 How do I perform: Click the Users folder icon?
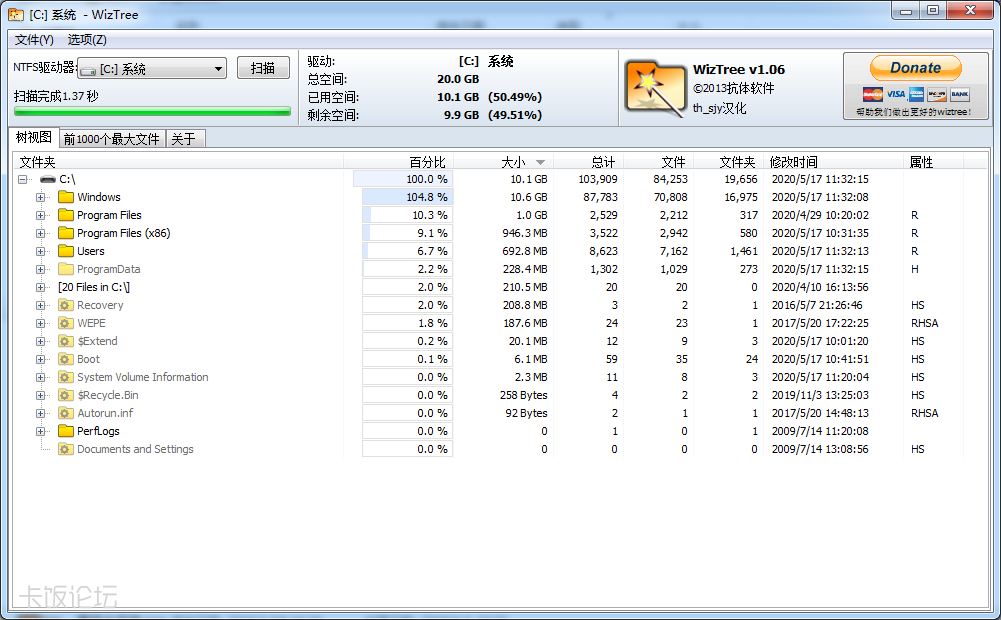coord(66,251)
